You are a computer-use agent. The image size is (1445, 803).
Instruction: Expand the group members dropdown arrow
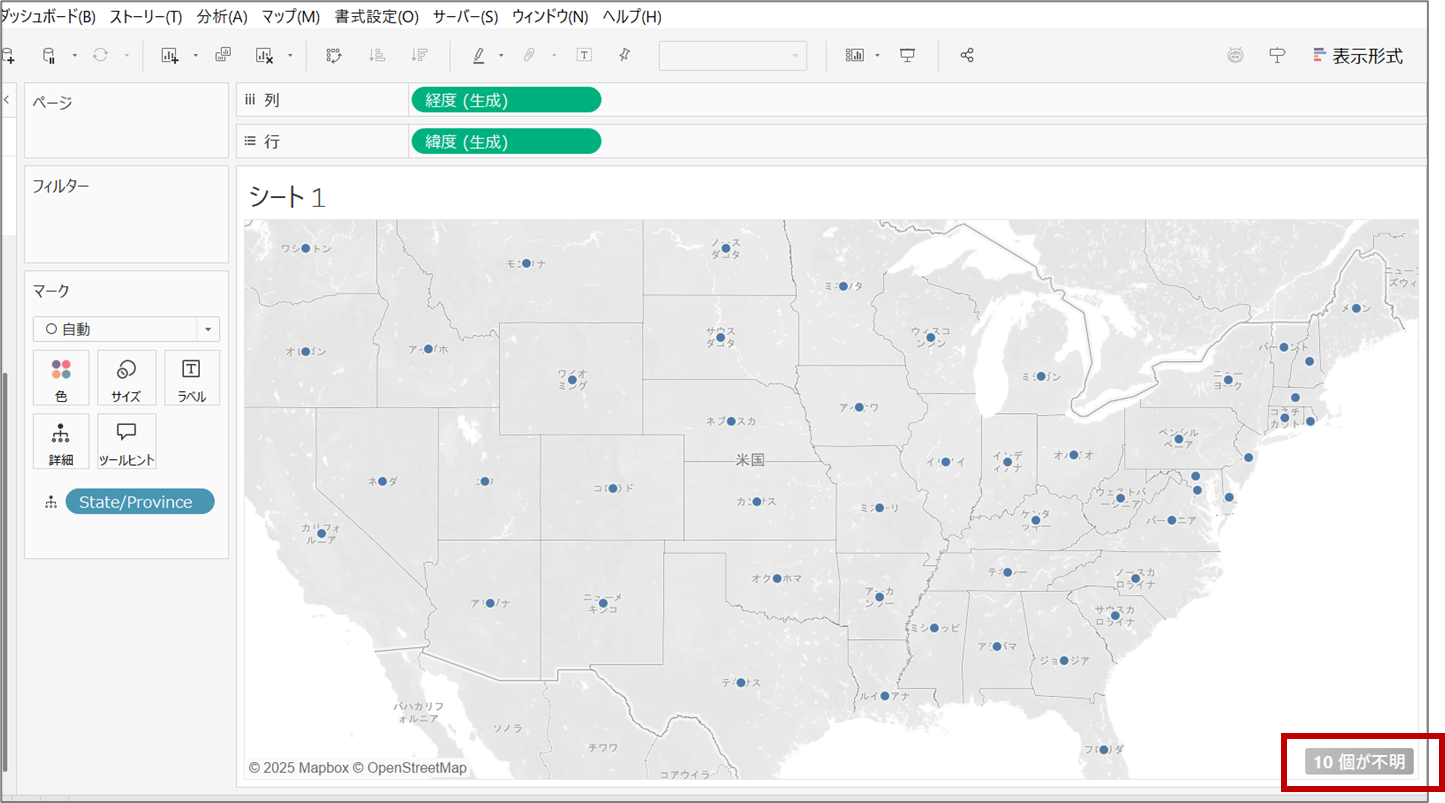[x=553, y=56]
